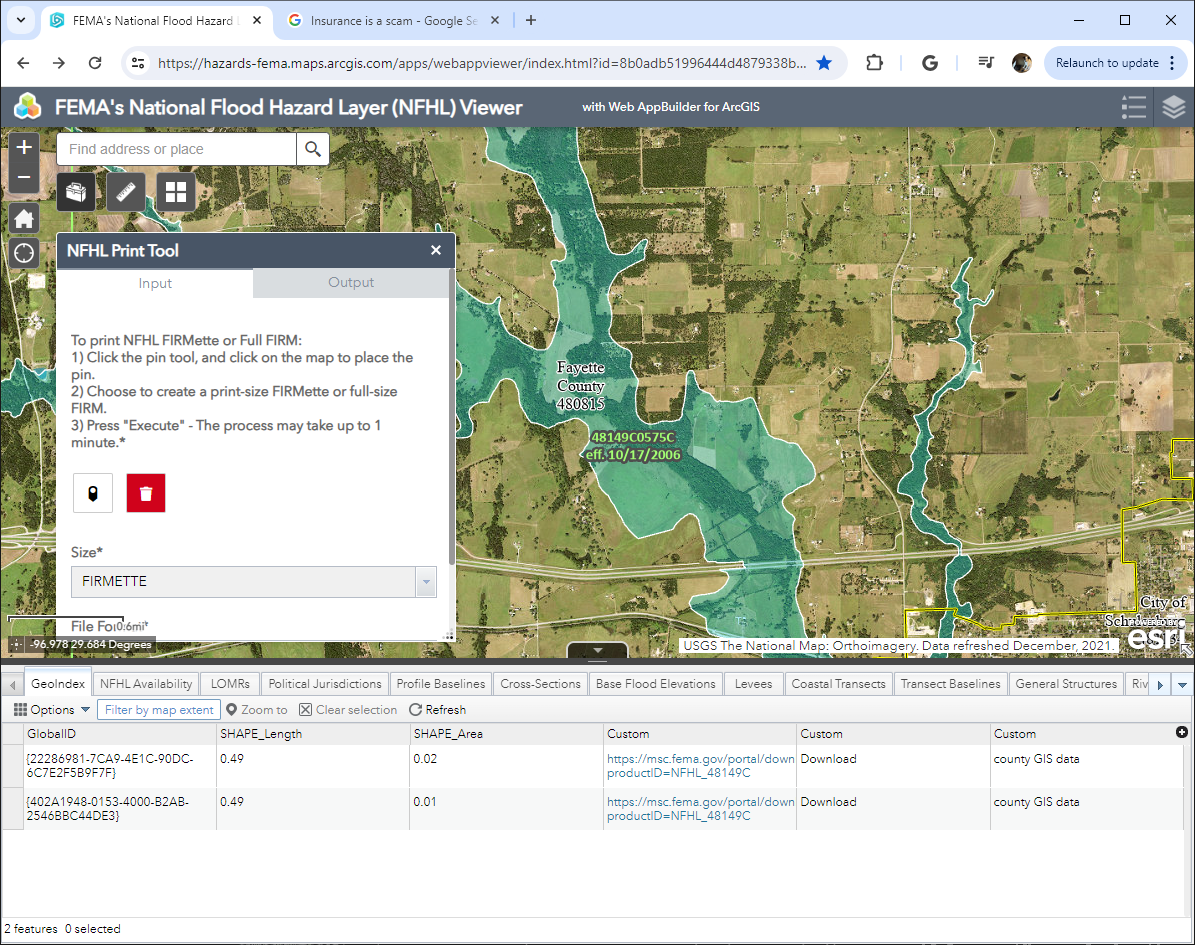Close the Insurance is a scam tab
1195x945 pixels.
(x=495, y=21)
